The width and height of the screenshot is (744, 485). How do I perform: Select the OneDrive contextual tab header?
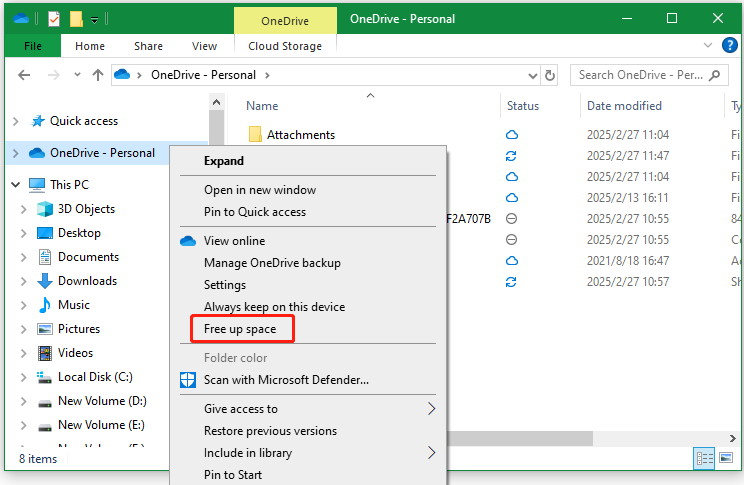285,21
